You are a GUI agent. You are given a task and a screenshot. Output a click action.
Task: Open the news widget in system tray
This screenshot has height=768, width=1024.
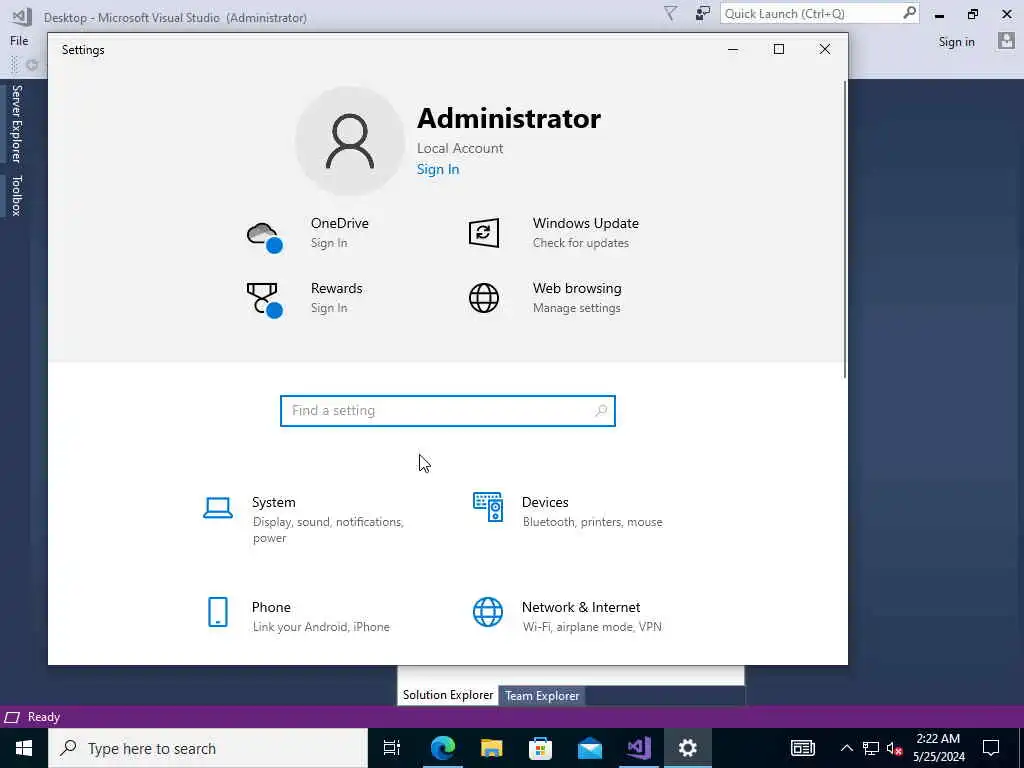point(803,748)
